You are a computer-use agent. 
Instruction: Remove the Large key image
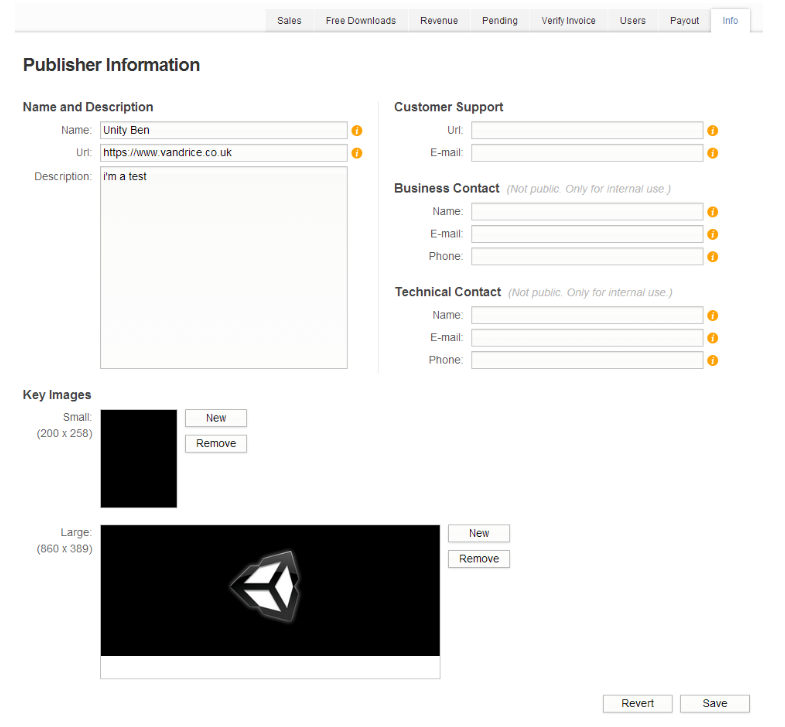click(479, 559)
